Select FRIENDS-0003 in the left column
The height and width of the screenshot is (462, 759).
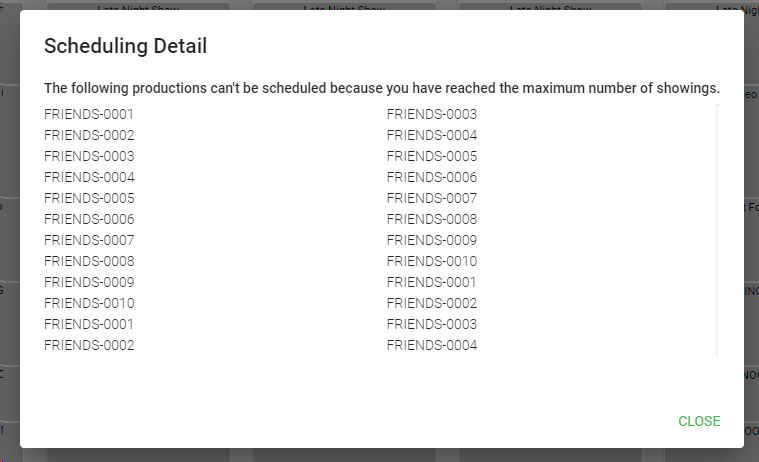[89, 156]
